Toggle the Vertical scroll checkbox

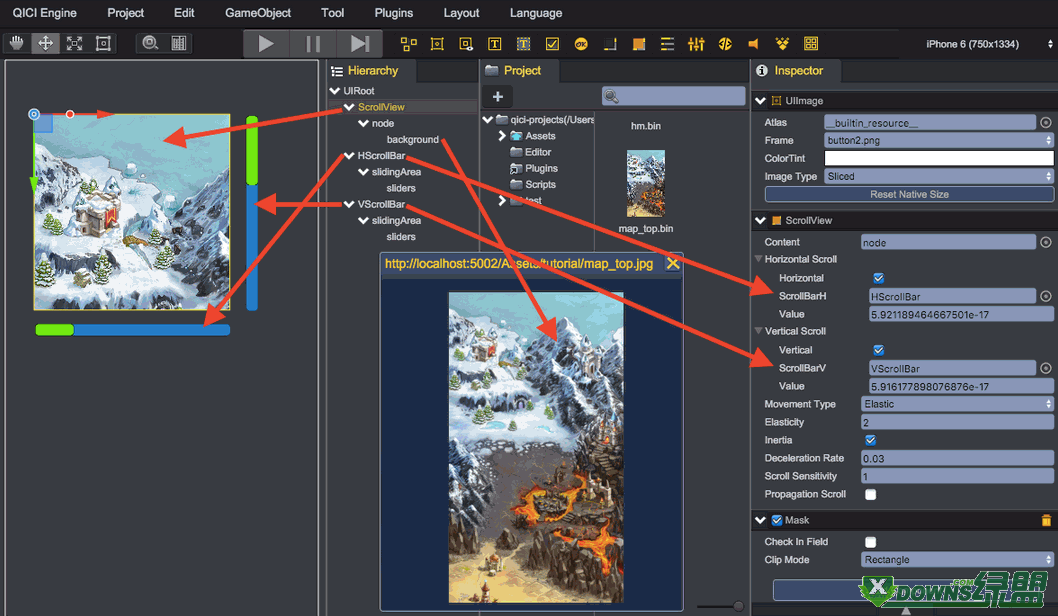coord(879,350)
